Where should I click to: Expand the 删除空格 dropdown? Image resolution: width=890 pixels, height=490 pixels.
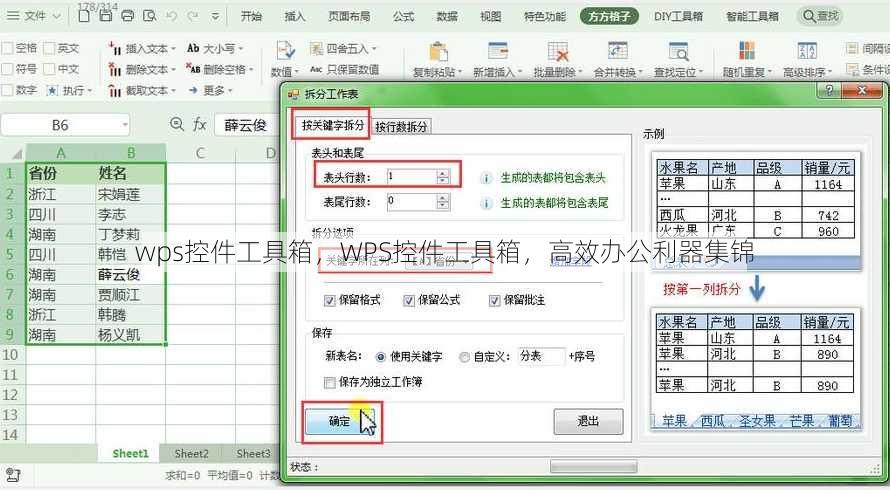point(251,70)
